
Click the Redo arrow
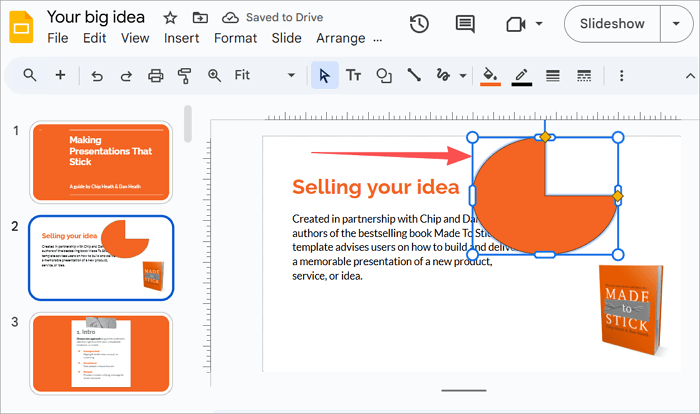click(x=126, y=76)
